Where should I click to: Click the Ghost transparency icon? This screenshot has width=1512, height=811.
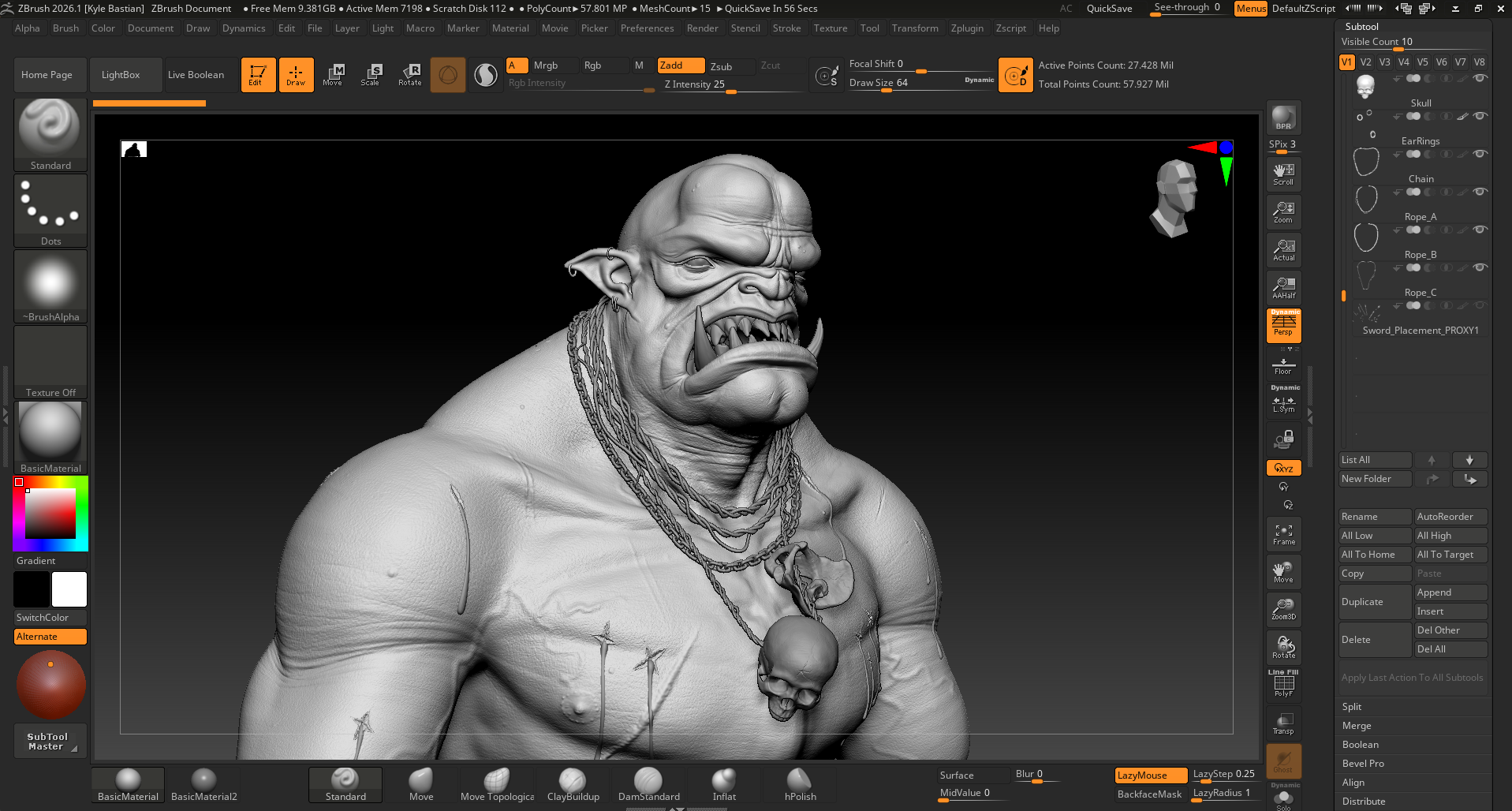click(x=1283, y=760)
